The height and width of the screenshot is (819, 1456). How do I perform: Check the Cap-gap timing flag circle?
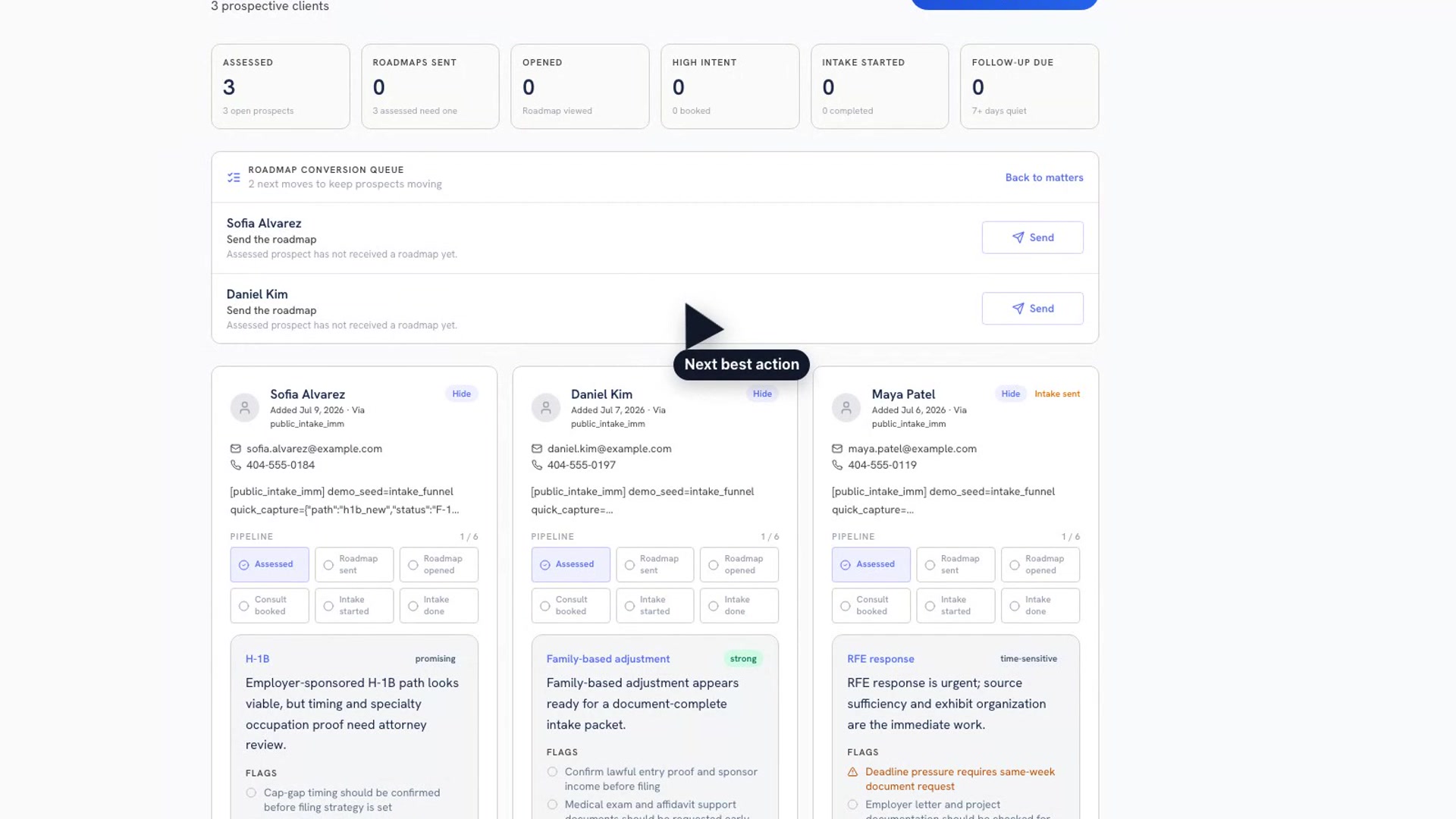251,793
